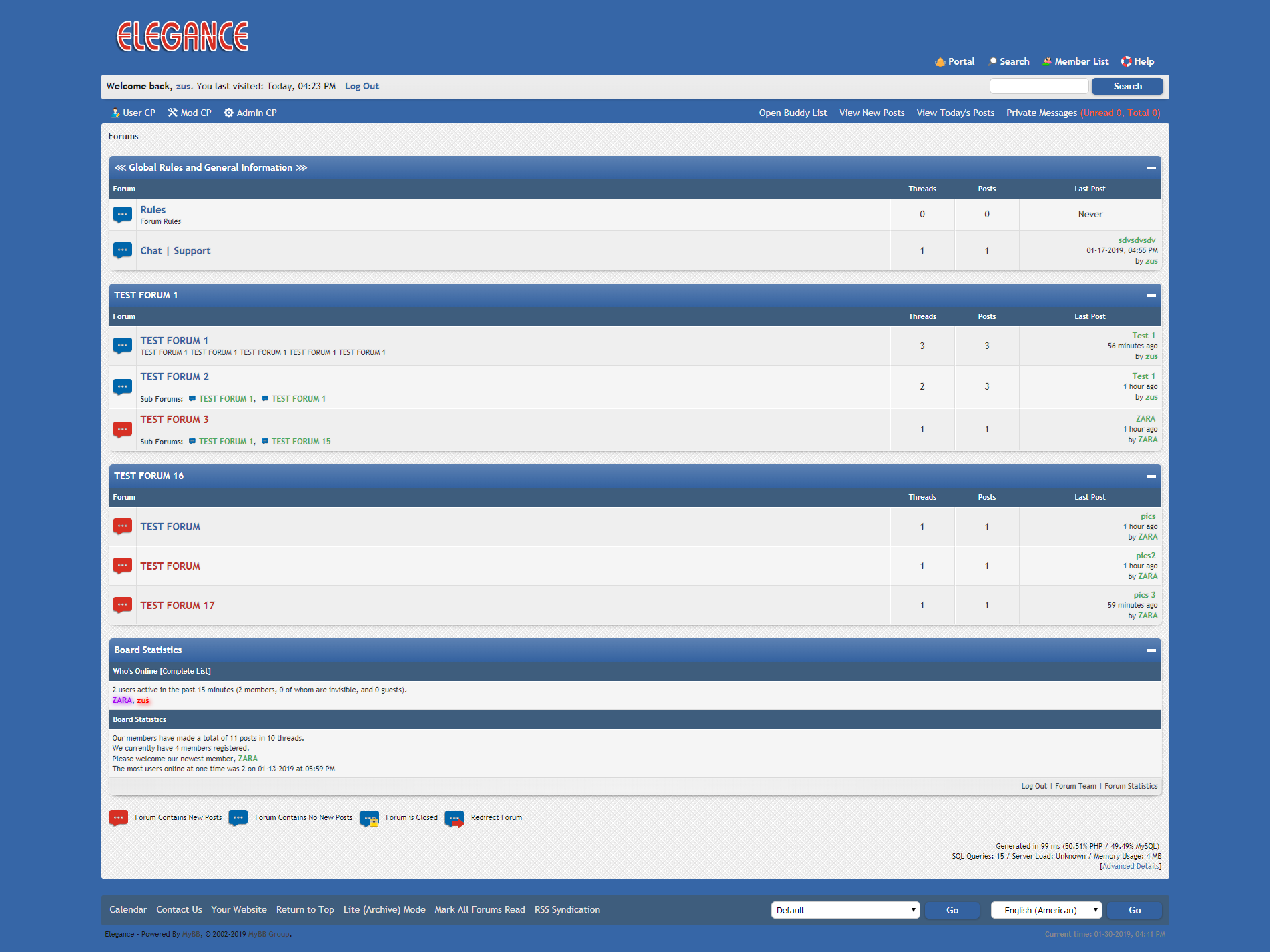Screen dimensions: 1270x952
Task: Click the Member List people icon
Action: pos(1047,61)
